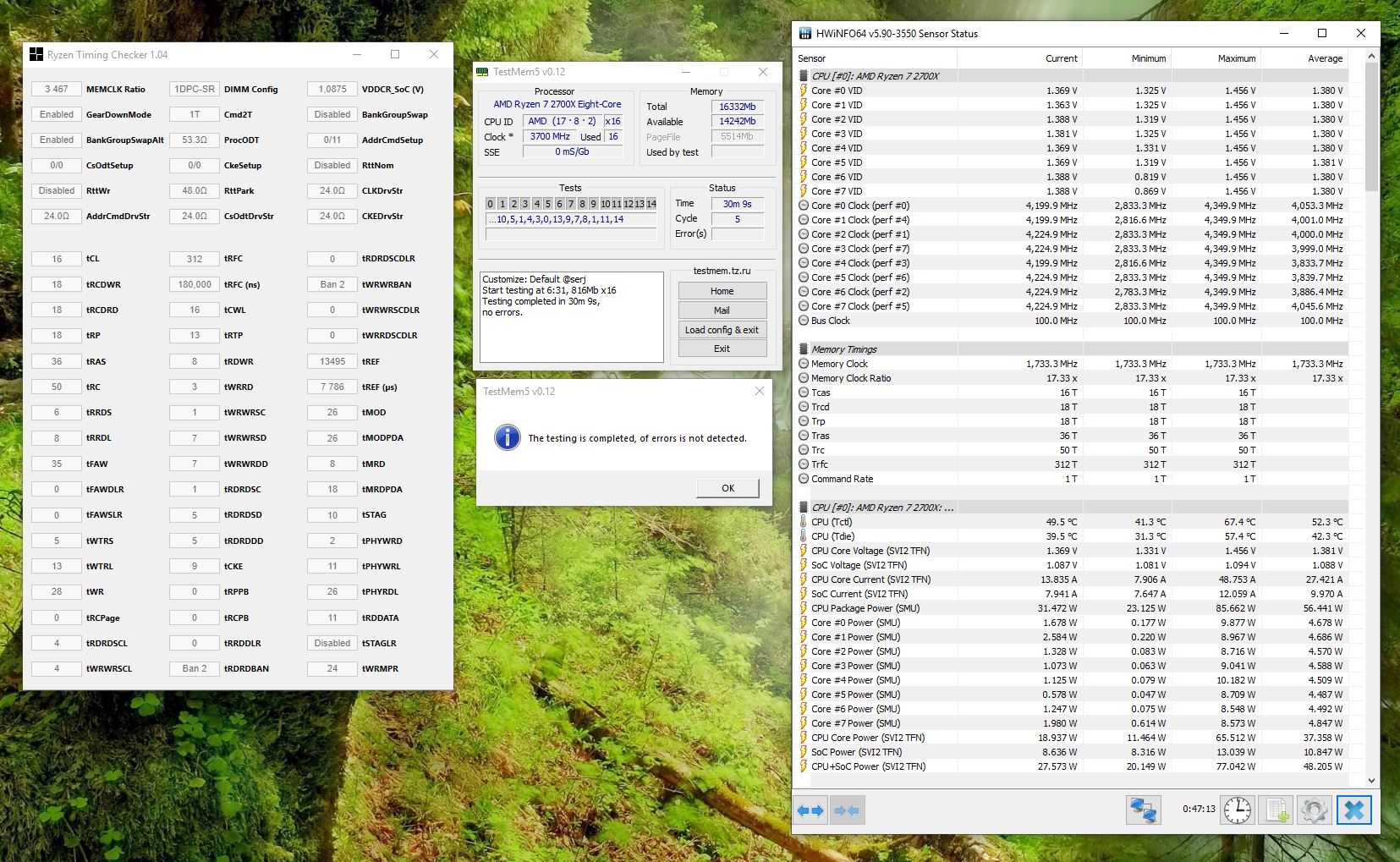
Task: Confirm the testing completed dialog with OK
Action: pyautogui.click(x=727, y=488)
